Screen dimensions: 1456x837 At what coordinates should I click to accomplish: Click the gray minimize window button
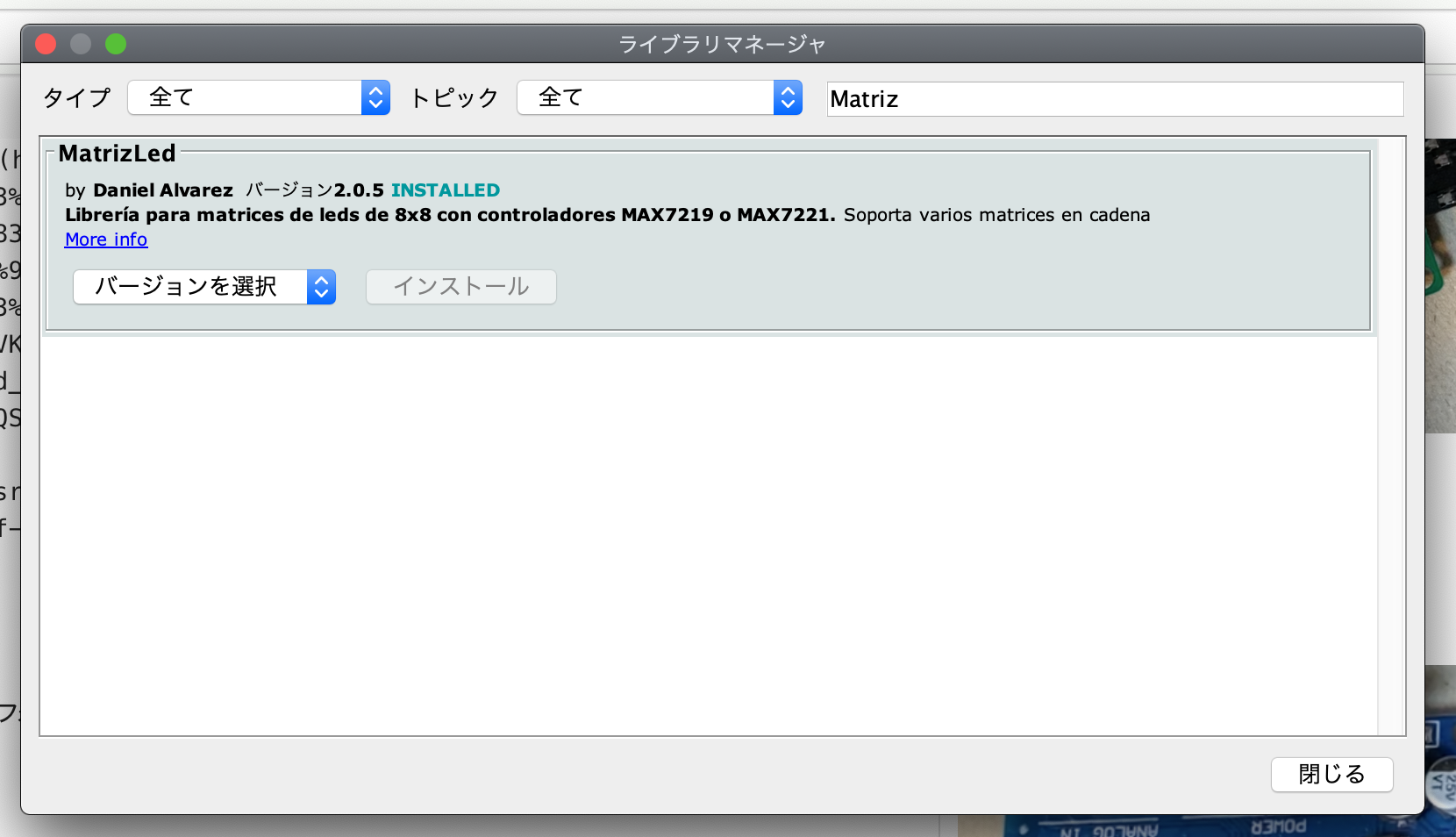pos(81,44)
